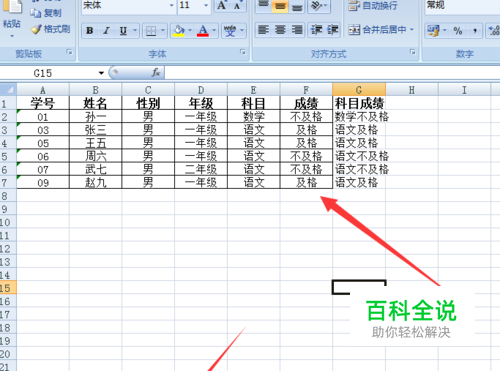Screen dimensions: 500x371
Task: Activate the Format Painter (格式刷)
Action: pyautogui.click(x=50, y=29)
